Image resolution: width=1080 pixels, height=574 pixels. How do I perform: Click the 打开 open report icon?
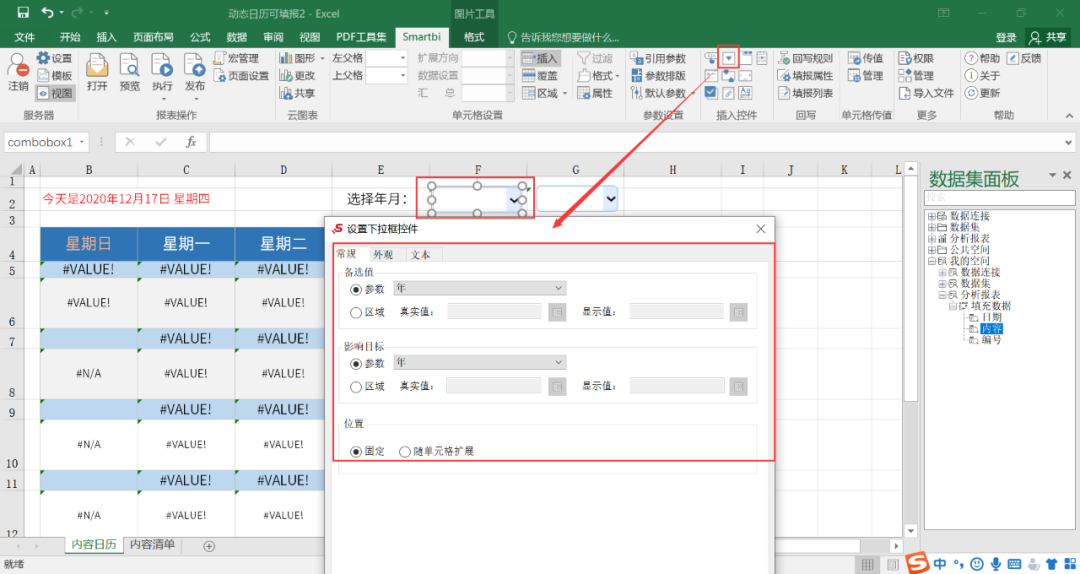(97, 72)
